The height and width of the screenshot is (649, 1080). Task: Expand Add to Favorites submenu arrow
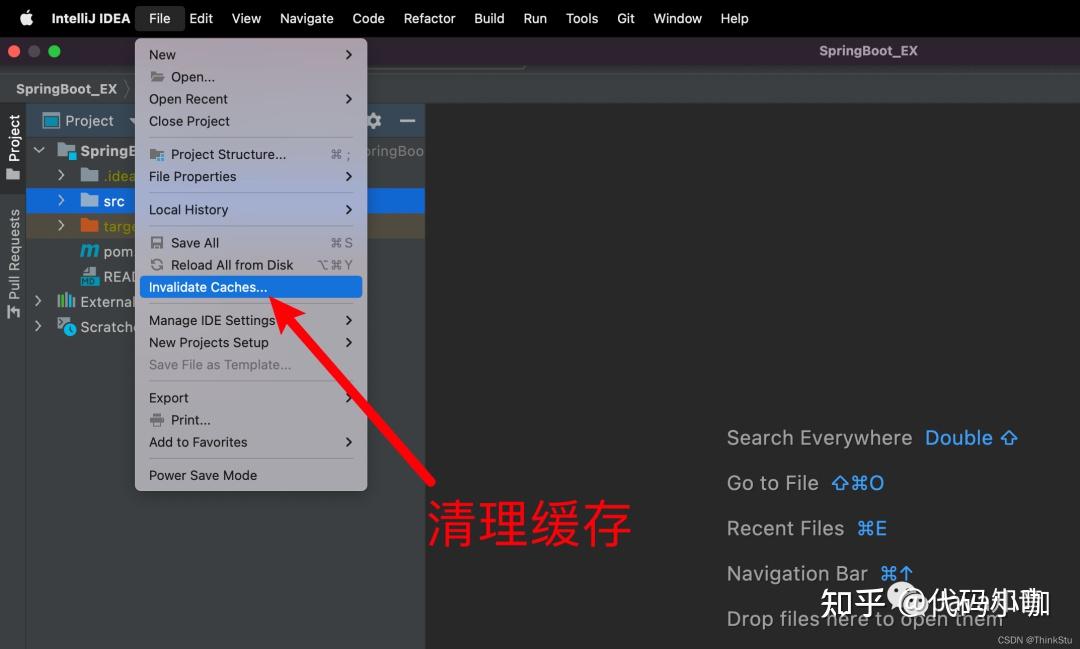349,442
